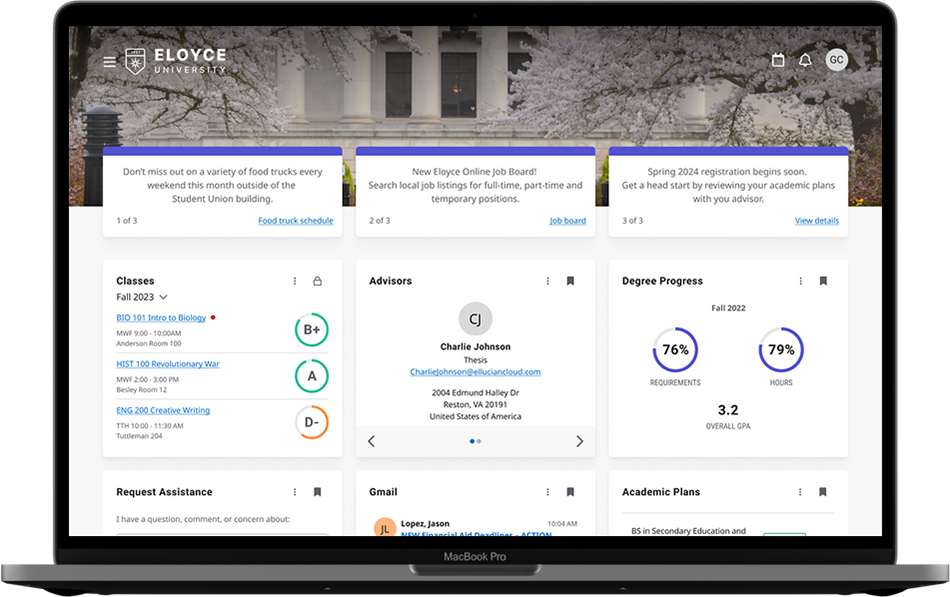Open the Food truck schedule link
This screenshot has height=597, width=950.
296,220
